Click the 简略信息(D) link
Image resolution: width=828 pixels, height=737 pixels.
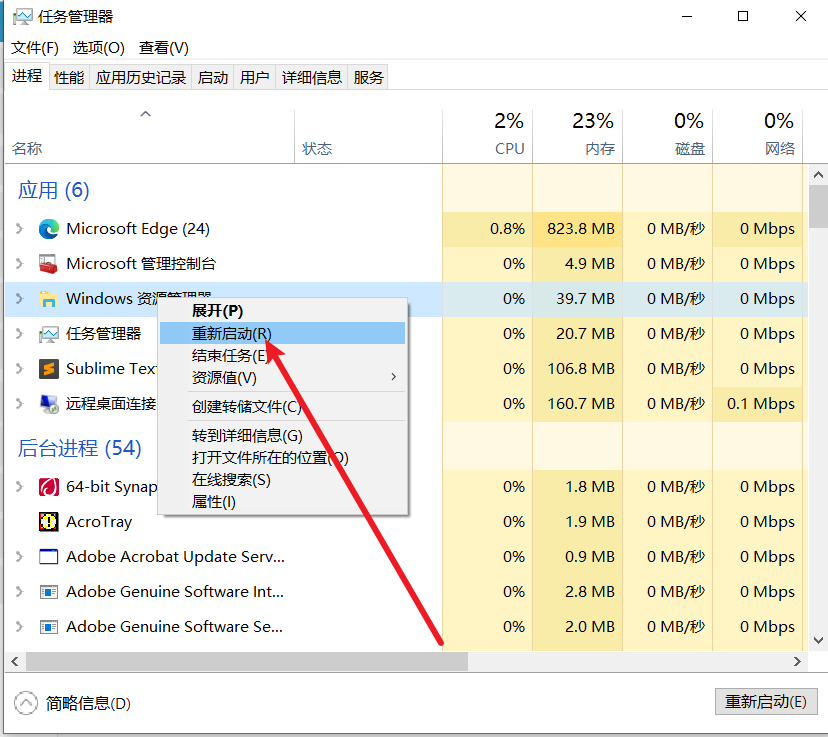click(88, 703)
